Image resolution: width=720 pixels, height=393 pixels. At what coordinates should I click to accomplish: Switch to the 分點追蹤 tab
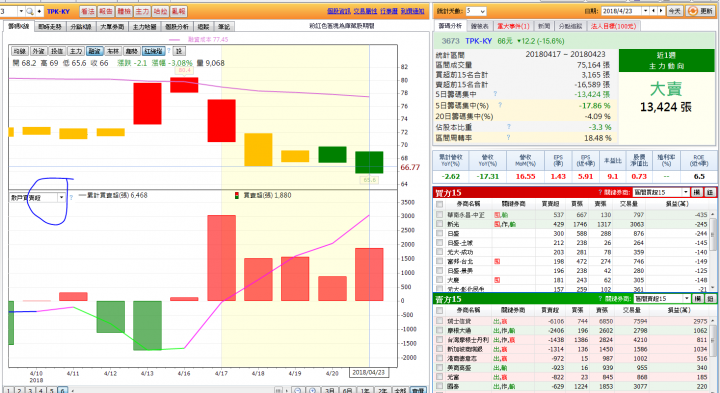[x=571, y=26]
